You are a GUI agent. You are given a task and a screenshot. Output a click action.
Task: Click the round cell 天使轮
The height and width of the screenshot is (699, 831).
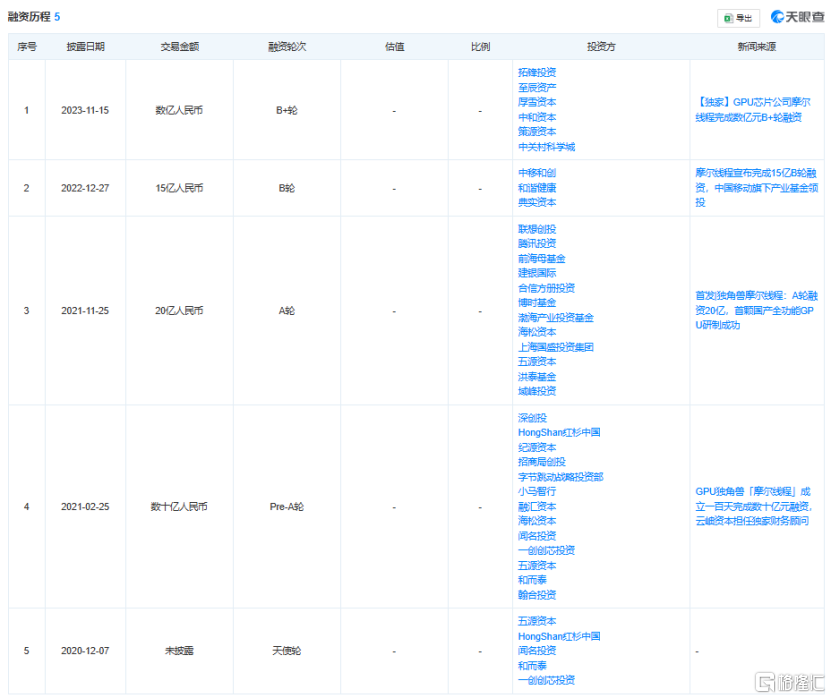click(x=287, y=651)
